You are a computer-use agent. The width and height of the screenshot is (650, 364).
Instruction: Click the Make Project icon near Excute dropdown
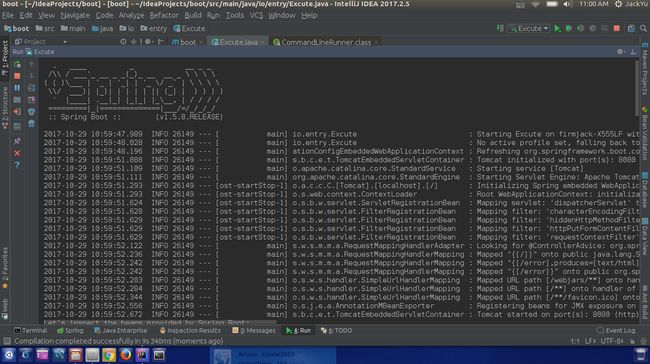click(x=500, y=28)
